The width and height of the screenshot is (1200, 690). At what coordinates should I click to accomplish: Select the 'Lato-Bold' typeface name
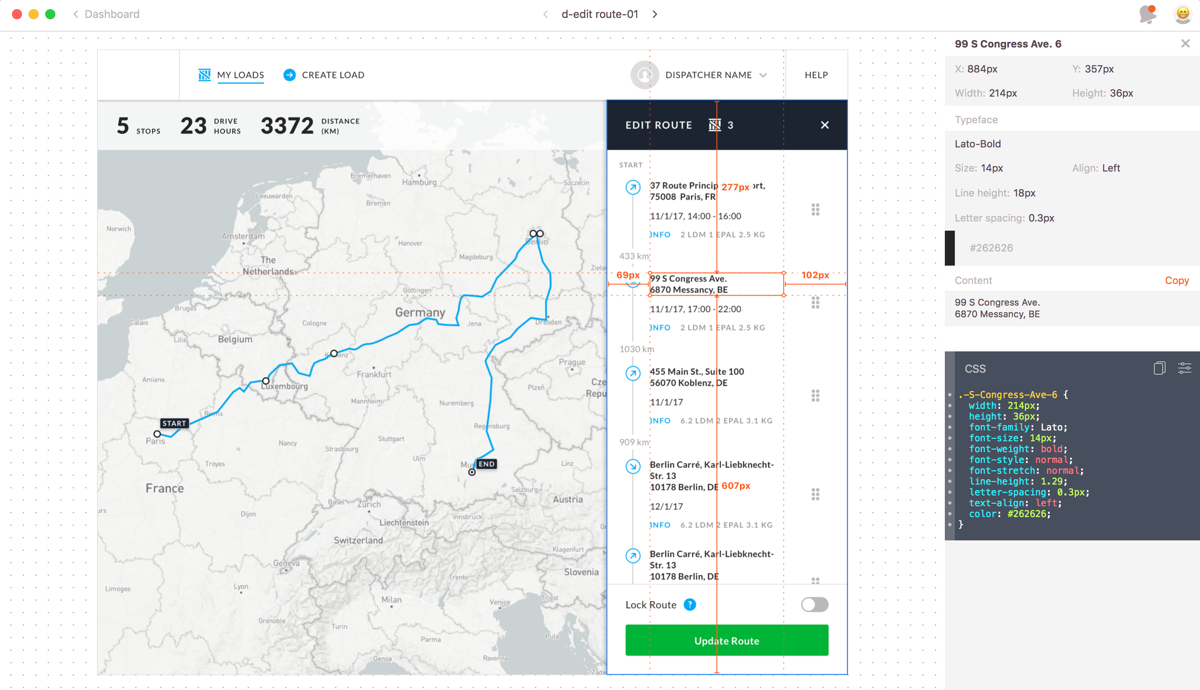(x=978, y=144)
